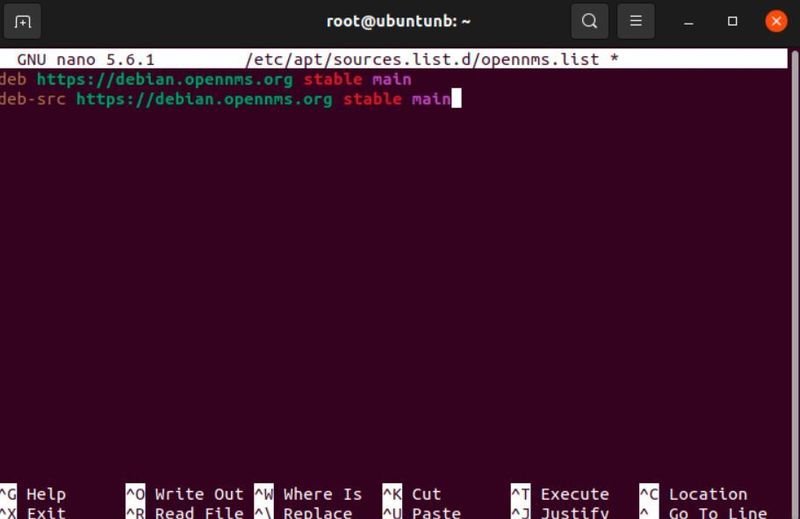Click the /etc/apt/sources.list.d/opennms.list file path
Image resolution: width=800 pixels, height=519 pixels.
(x=422, y=60)
